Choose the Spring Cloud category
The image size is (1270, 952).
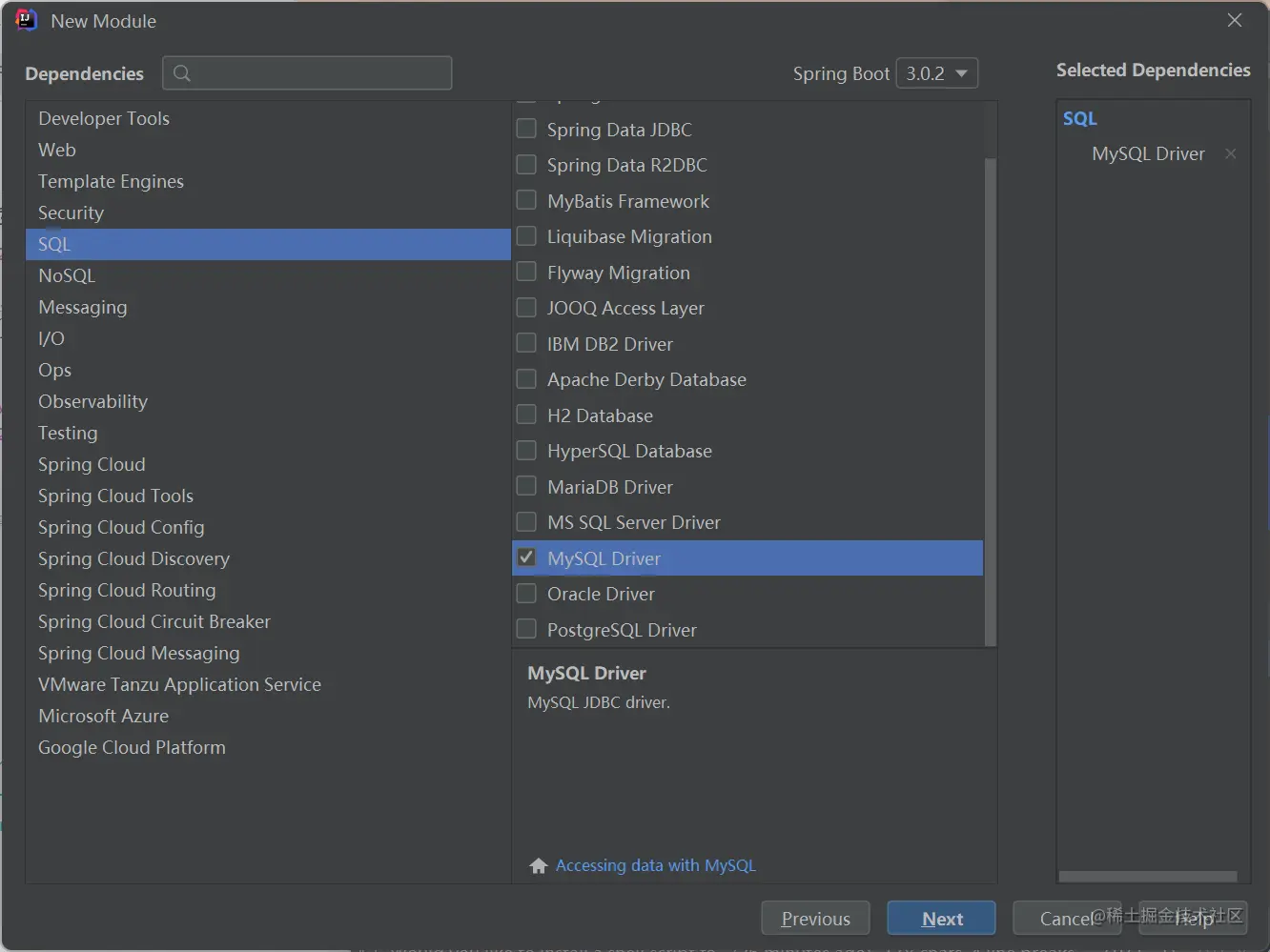[268, 464]
